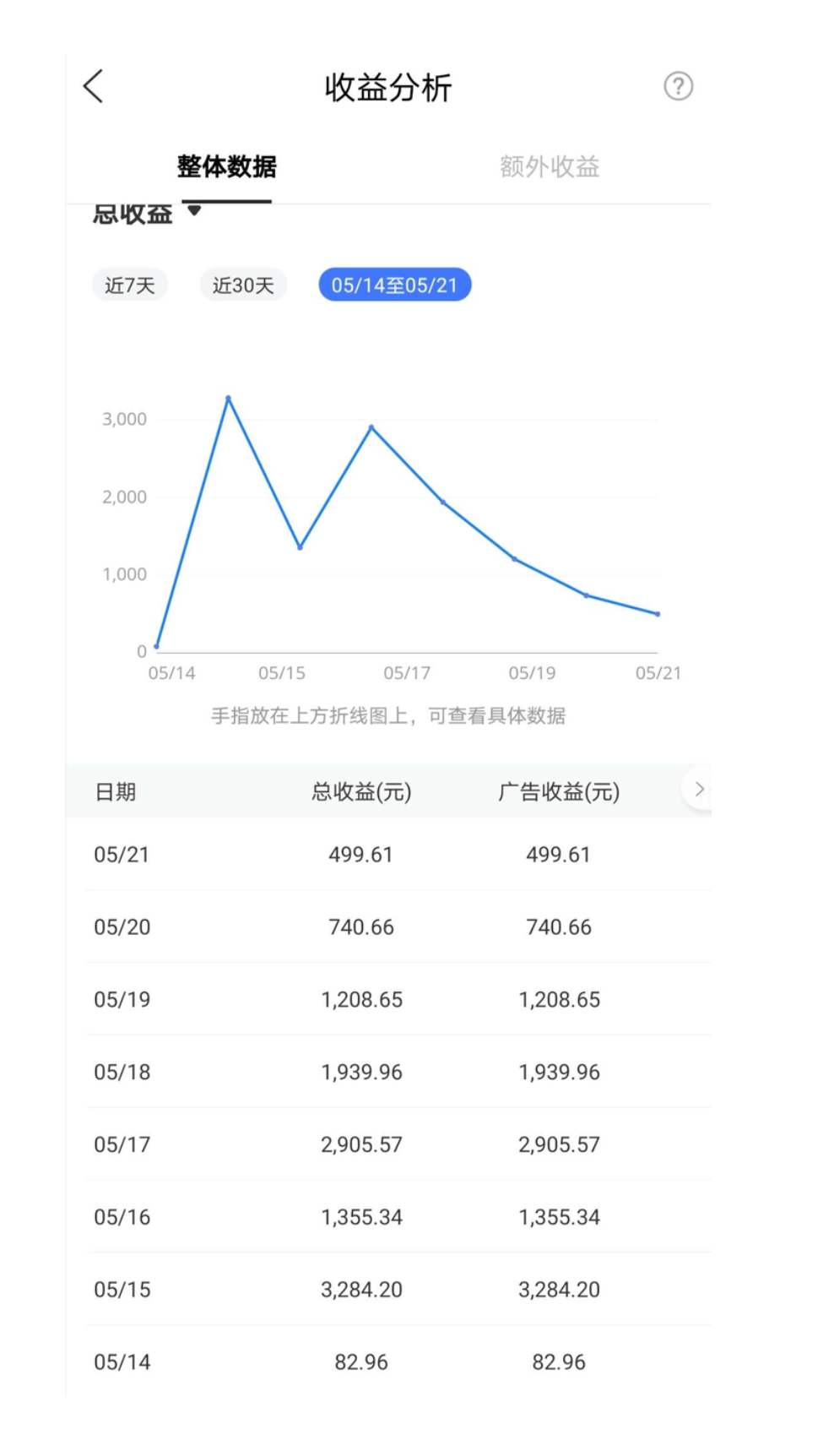Open the 05/14至05/21 date range picker
The width and height of the screenshot is (834, 1456).
click(x=394, y=285)
